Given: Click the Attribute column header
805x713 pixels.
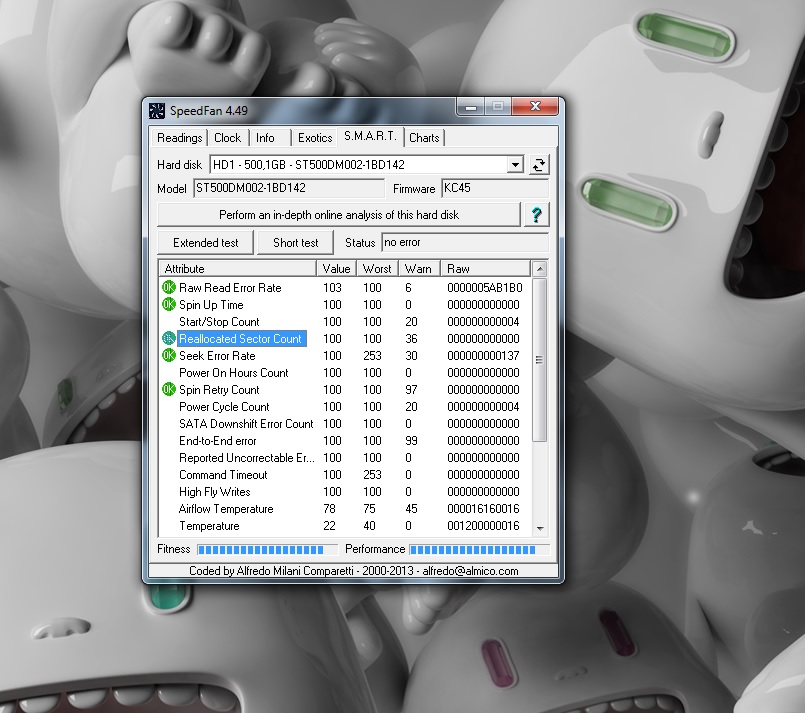Looking at the screenshot, I should tap(238, 268).
